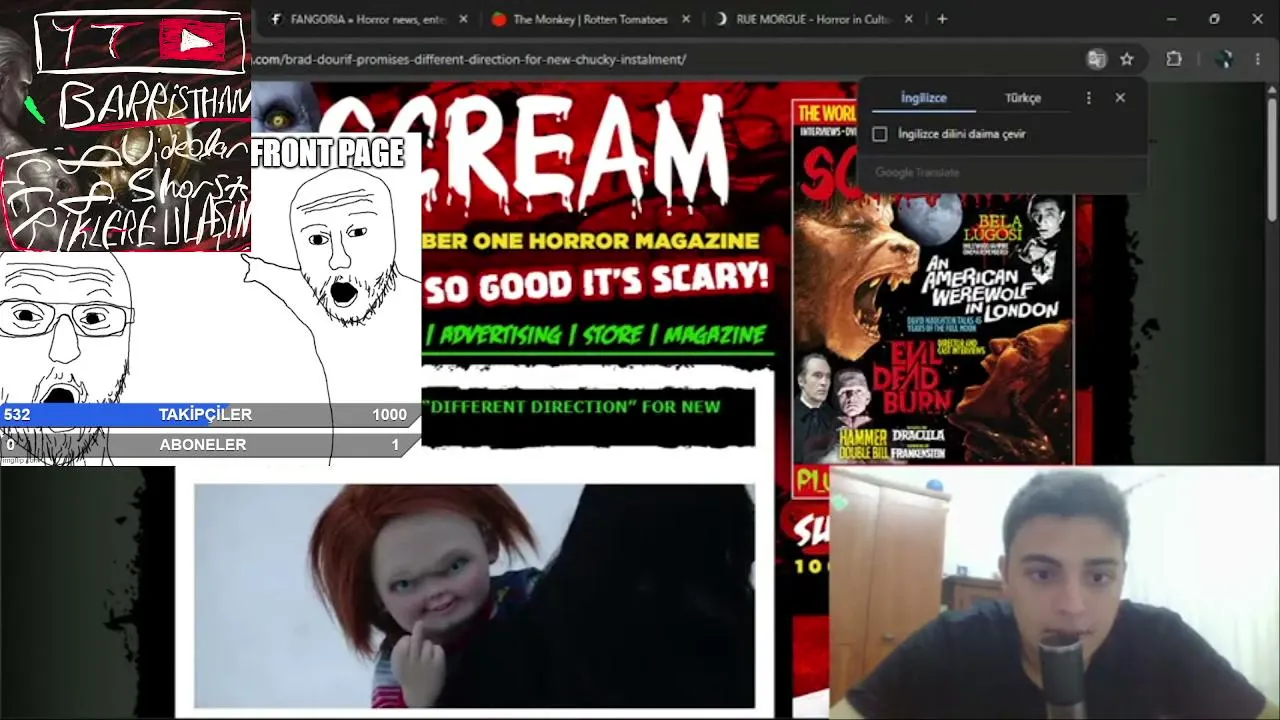Close The Monkey Rotten Tomatoes tab
This screenshot has height=720, width=1280.
tap(686, 19)
